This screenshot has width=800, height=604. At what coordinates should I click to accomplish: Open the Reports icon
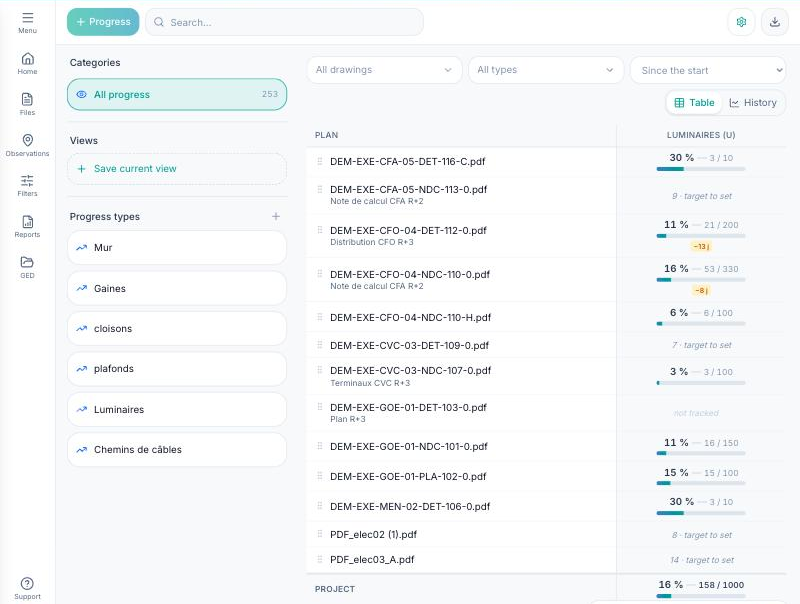pyautogui.click(x=28, y=222)
